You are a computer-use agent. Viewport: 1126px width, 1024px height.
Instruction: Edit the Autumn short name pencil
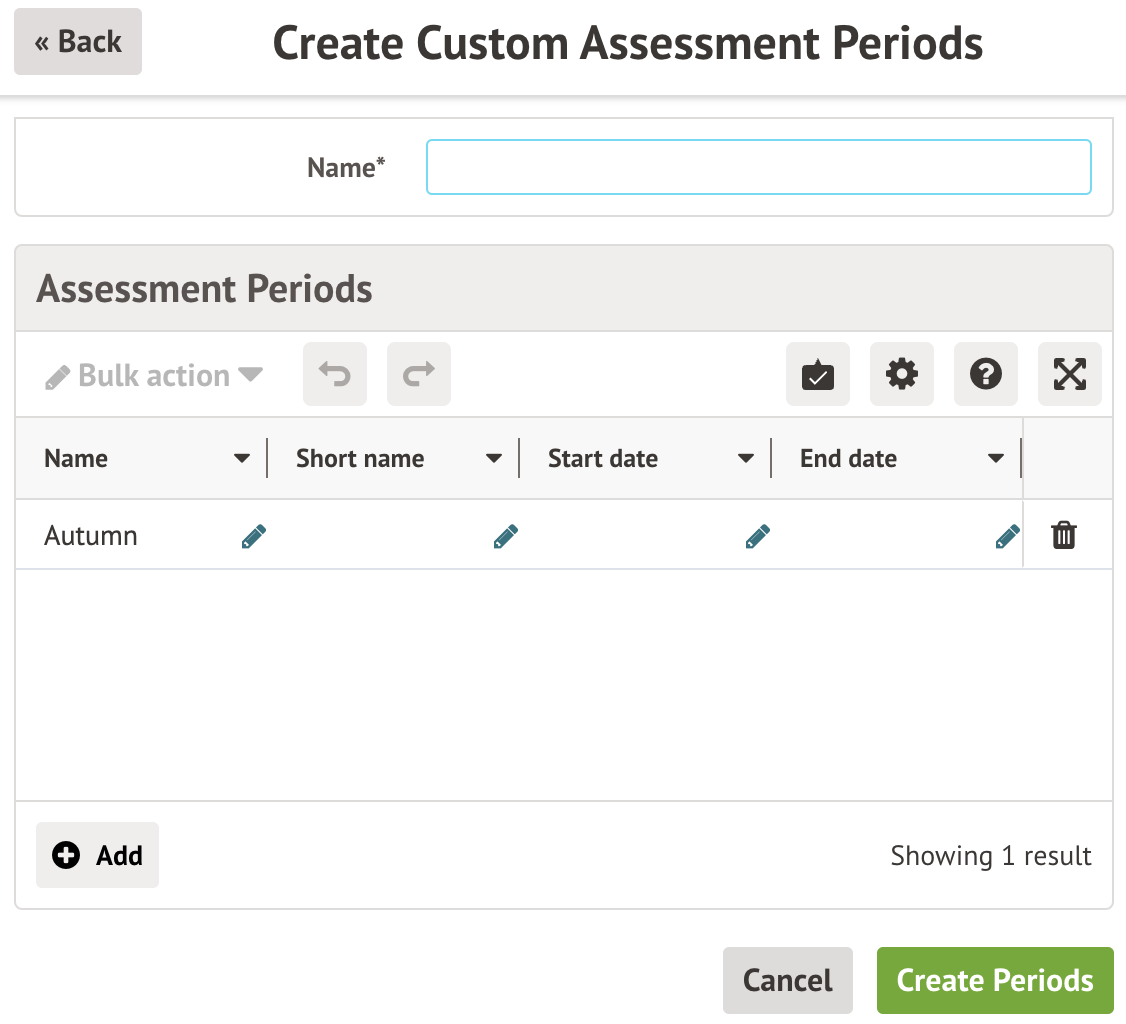[x=506, y=537]
